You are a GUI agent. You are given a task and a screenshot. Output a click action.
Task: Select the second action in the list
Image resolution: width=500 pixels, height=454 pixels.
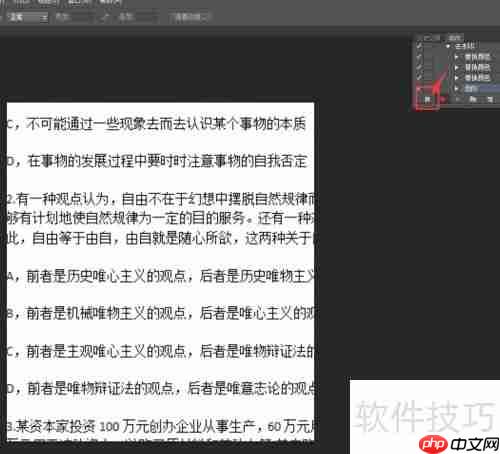478,68
